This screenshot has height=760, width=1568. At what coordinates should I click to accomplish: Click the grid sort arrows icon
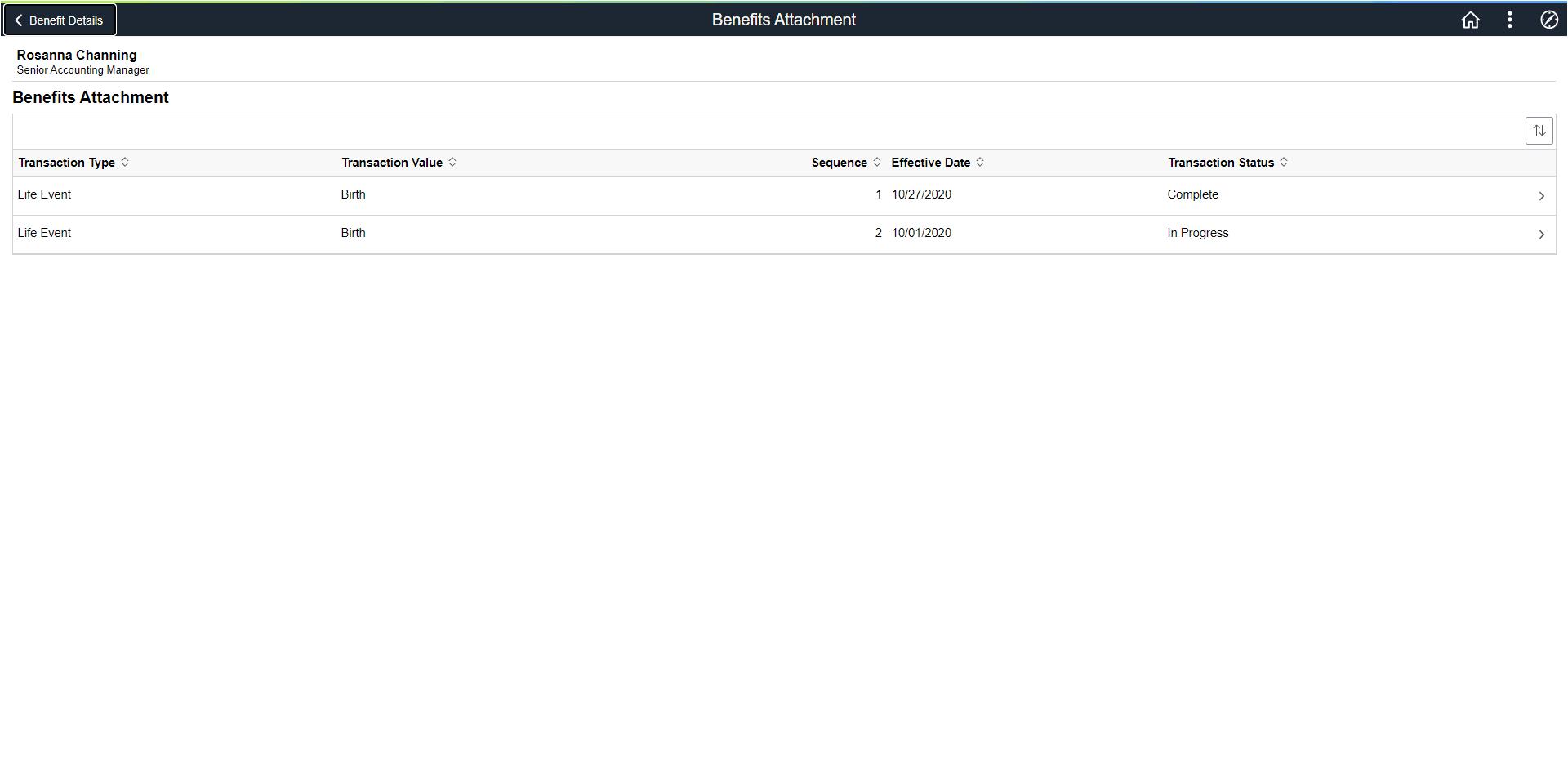click(x=1539, y=130)
